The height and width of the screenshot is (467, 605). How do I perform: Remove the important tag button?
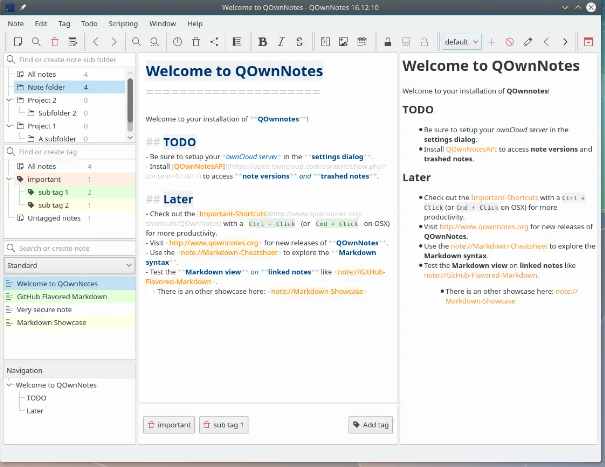[x=169, y=425]
